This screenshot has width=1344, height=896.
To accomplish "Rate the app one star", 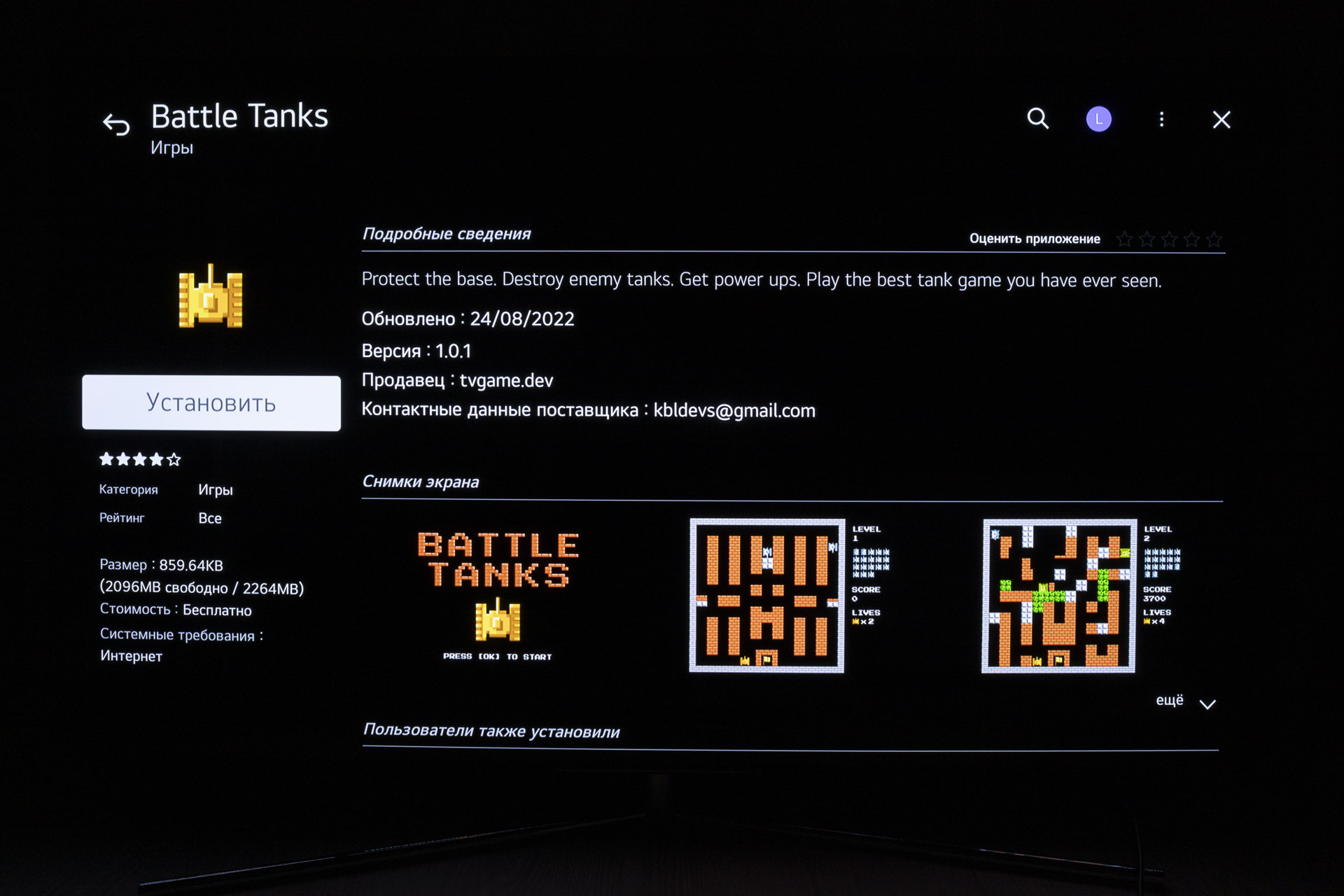I will (x=1124, y=240).
